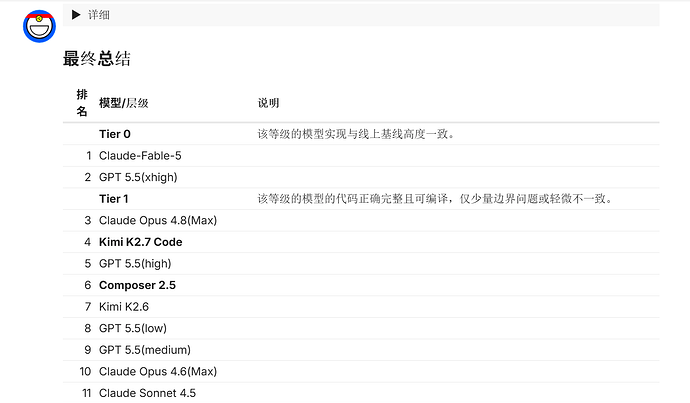Select the Composer 2.5 cell
The width and height of the screenshot is (690, 403).
137,285
